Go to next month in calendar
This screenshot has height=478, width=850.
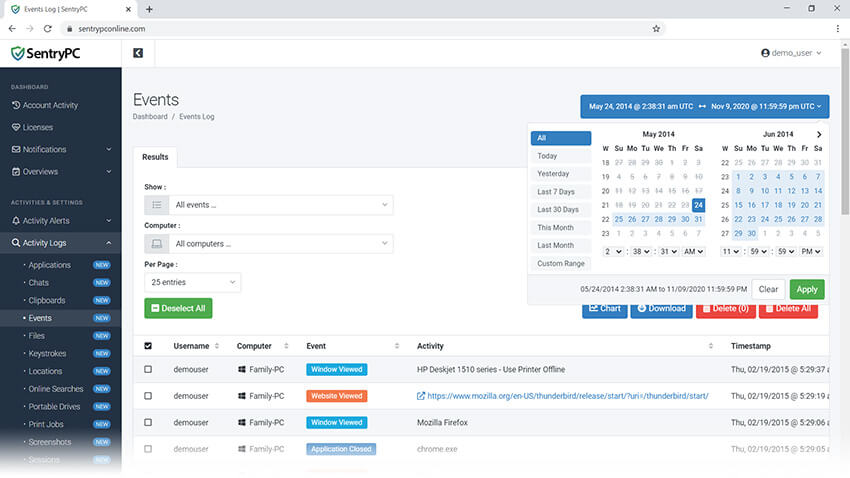point(819,134)
